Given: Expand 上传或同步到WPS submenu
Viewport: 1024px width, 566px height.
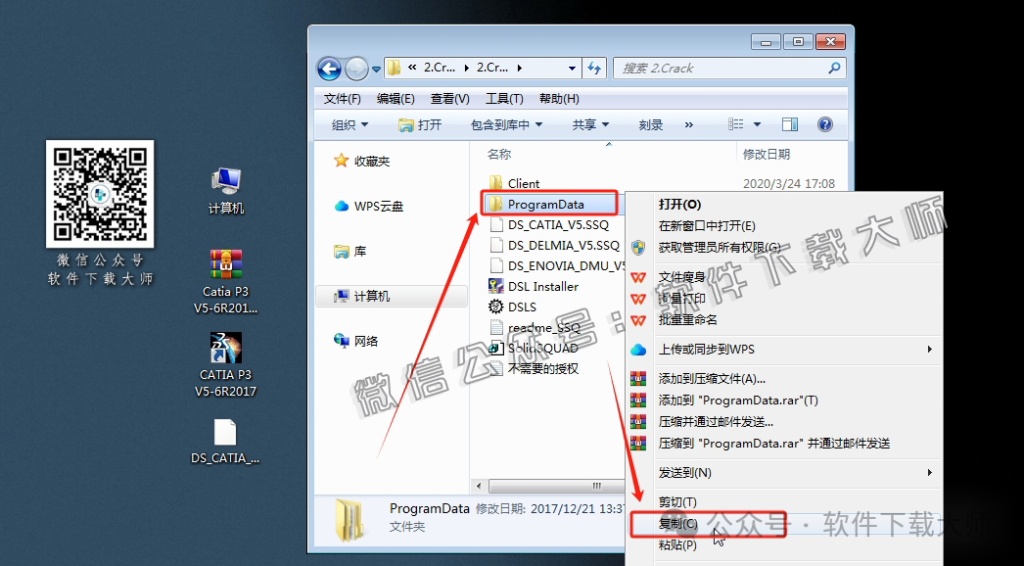Looking at the screenshot, I should pos(784,349).
